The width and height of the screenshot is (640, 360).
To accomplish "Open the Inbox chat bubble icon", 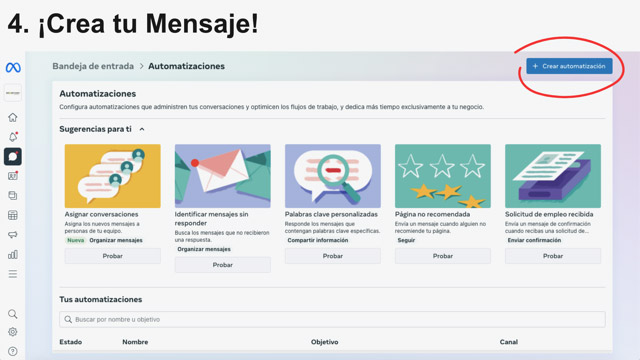I will pyautogui.click(x=13, y=156).
